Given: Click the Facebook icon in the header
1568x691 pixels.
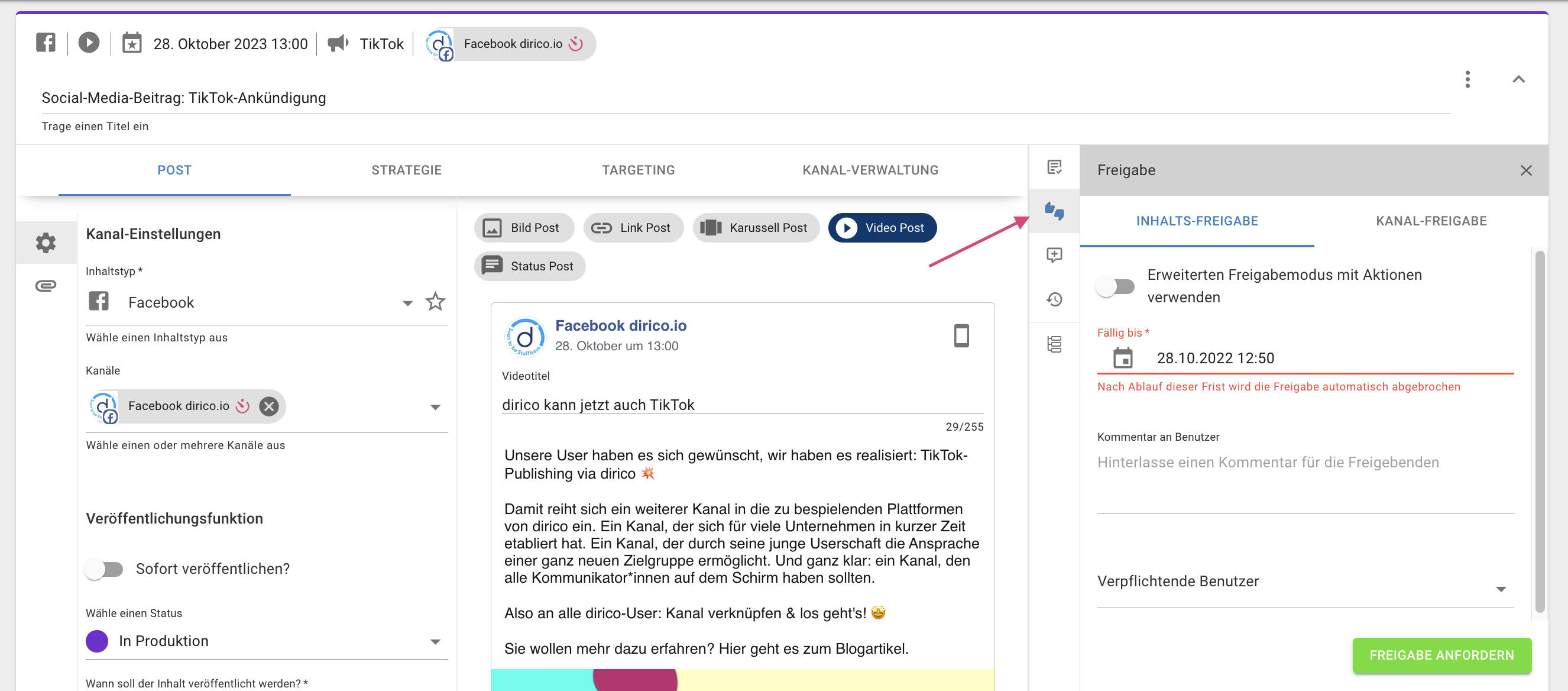Looking at the screenshot, I should pos(46,43).
